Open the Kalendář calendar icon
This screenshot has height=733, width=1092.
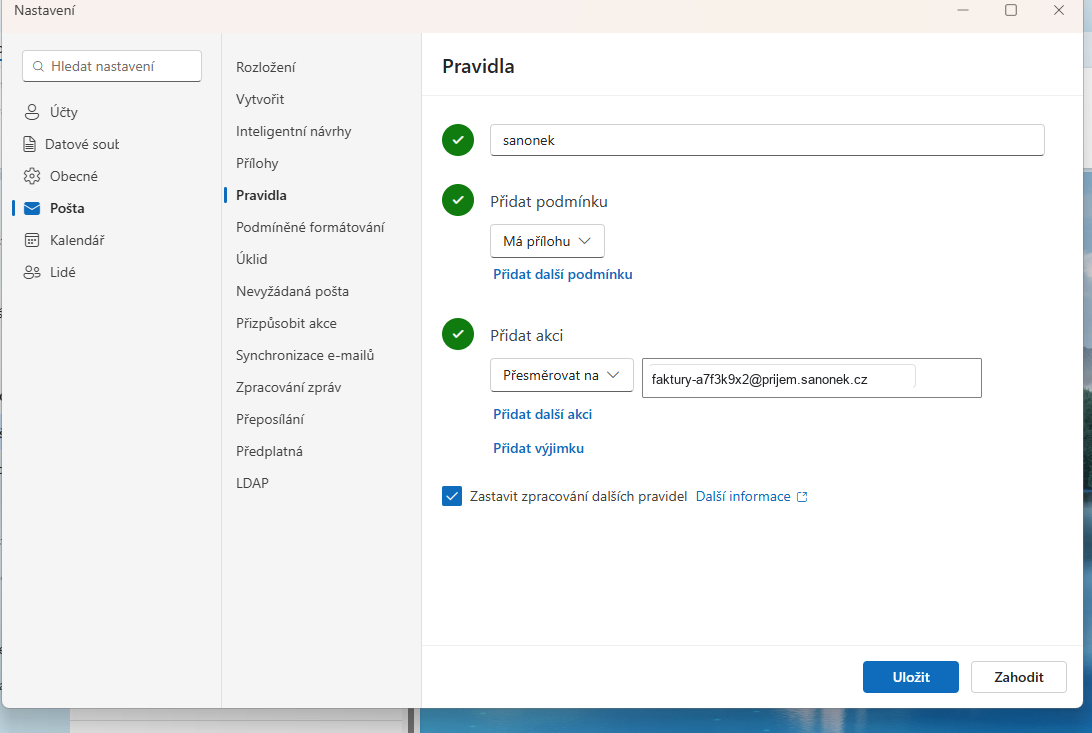pos(32,240)
